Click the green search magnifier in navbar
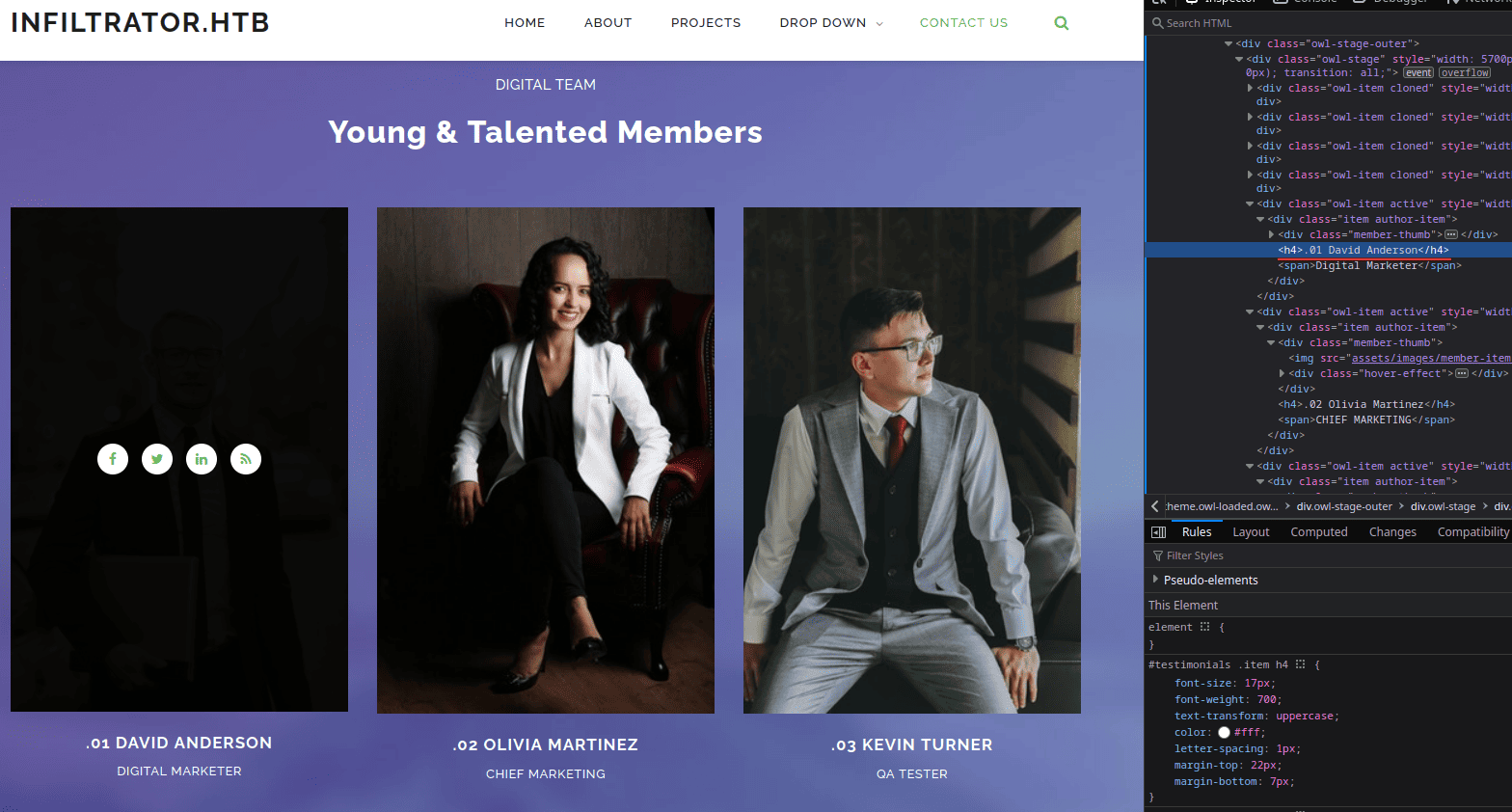This screenshot has width=1512, height=812. pos(1061,23)
